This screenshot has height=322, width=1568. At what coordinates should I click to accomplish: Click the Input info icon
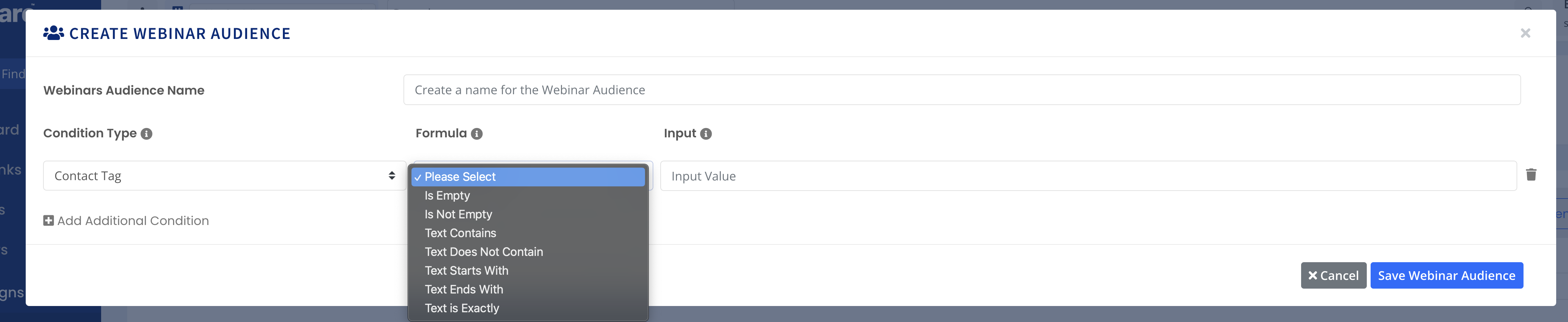pos(705,134)
